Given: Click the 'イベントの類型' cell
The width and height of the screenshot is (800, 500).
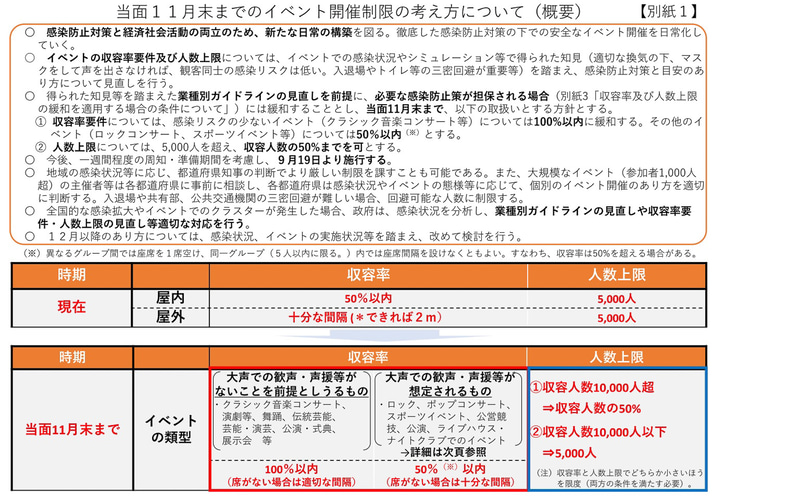Looking at the screenshot, I should (170, 429).
